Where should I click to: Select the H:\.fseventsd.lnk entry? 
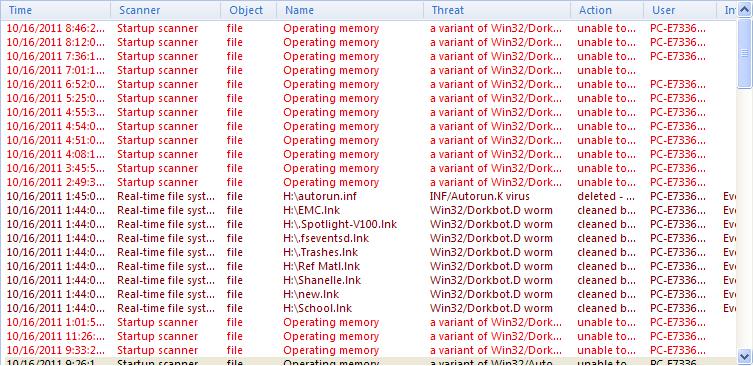pos(369,238)
